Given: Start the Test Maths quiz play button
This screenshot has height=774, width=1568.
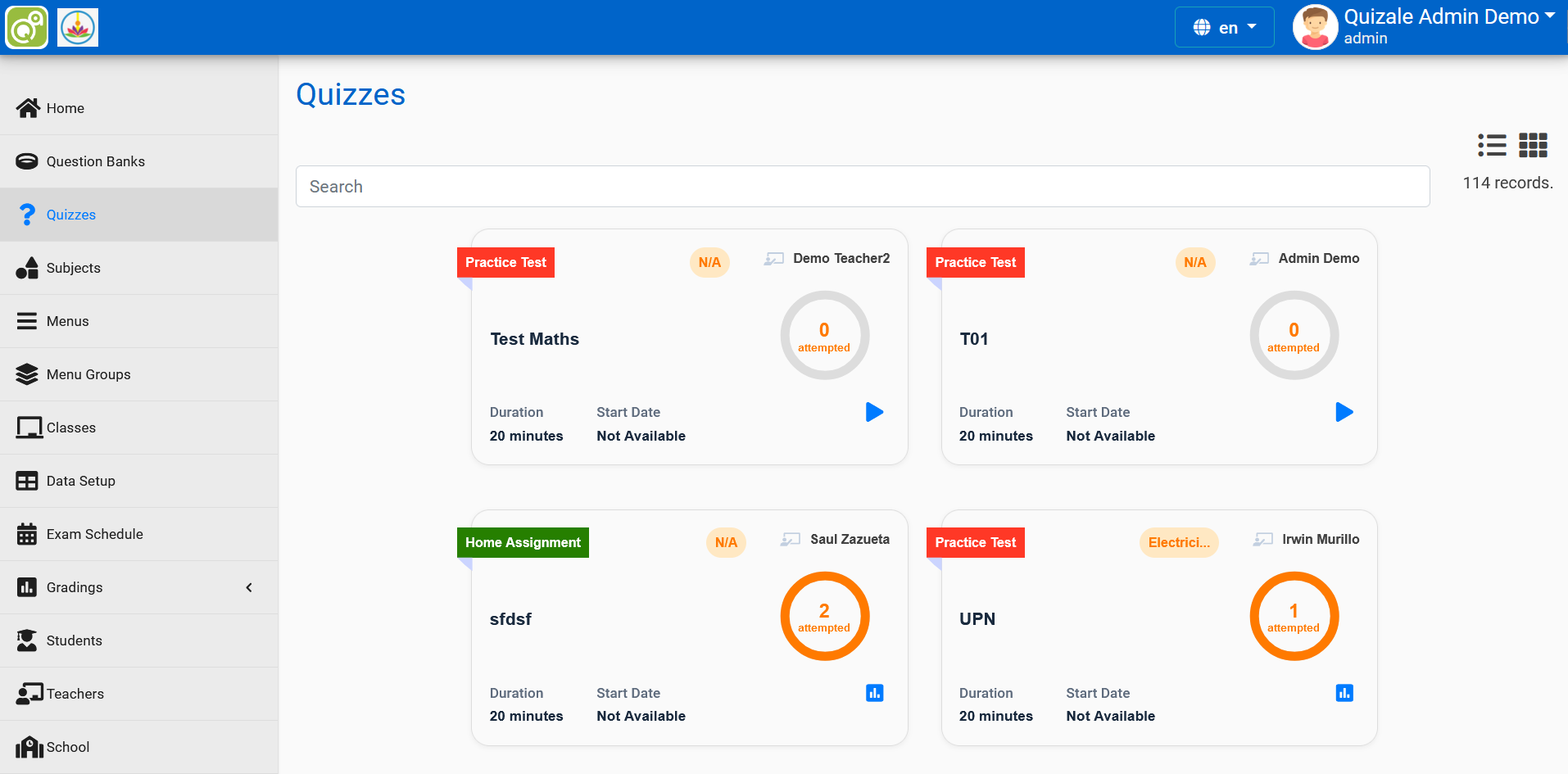Looking at the screenshot, I should [x=874, y=412].
